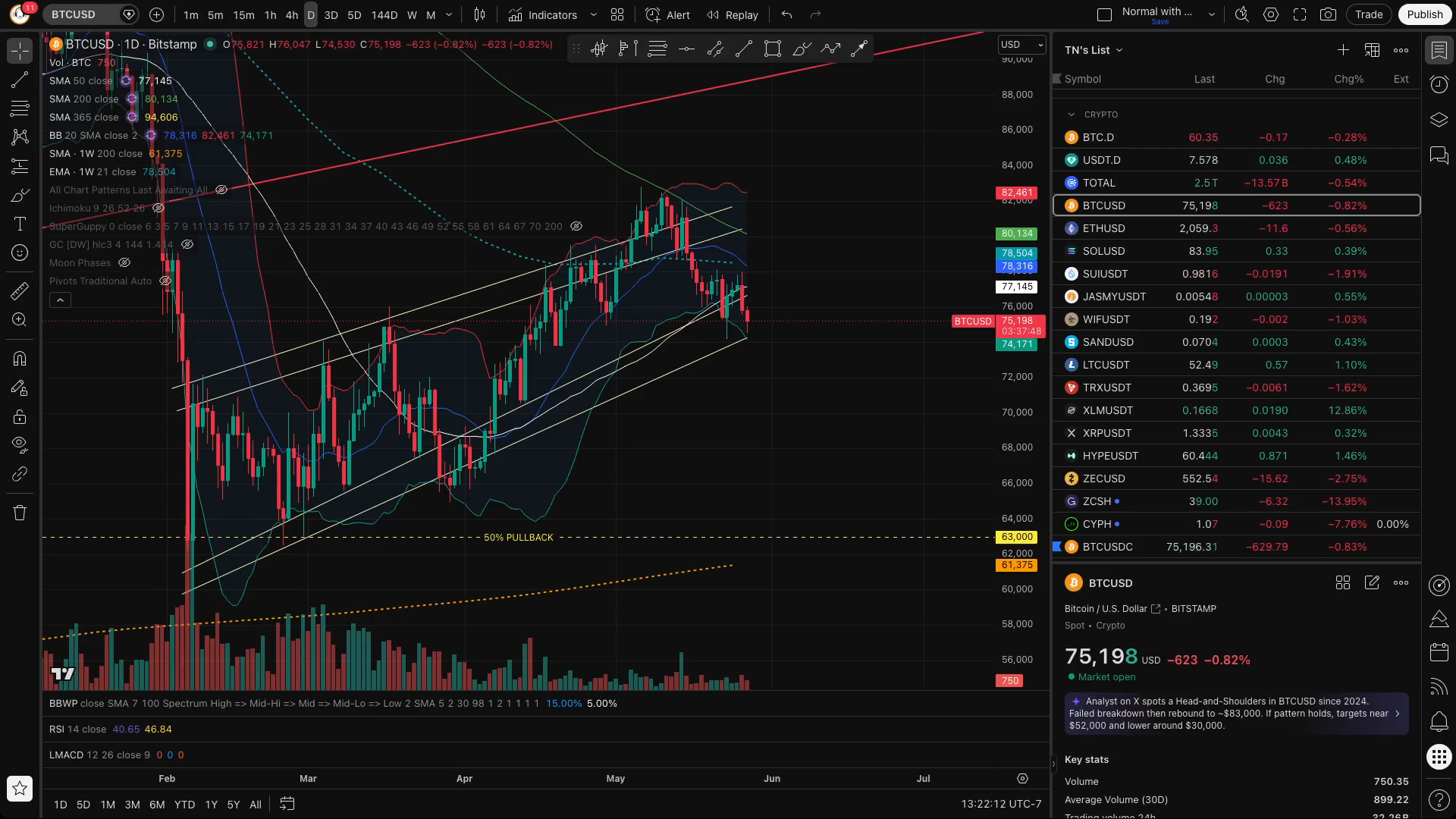Open the quick search tool
This screenshot has height=819, width=1456.
coord(1242,14)
